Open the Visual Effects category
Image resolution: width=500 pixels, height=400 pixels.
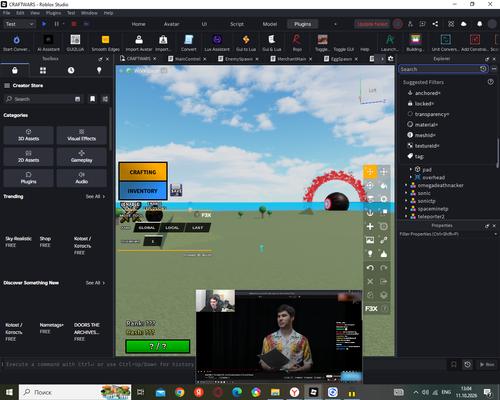tap(82, 135)
